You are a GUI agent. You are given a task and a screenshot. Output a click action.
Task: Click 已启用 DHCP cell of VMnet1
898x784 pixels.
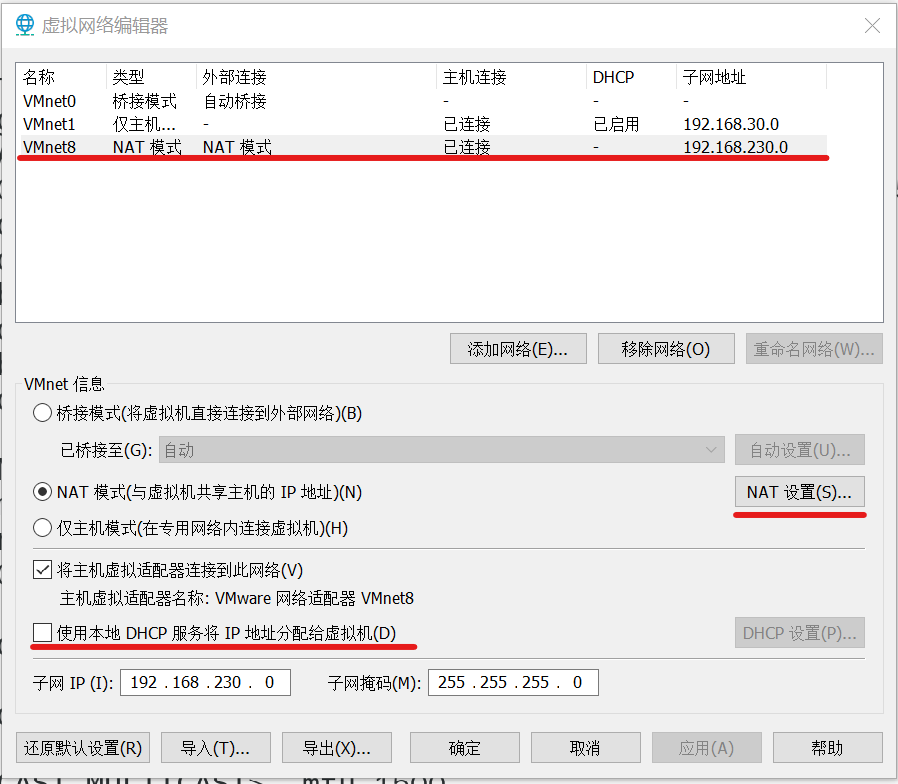(x=616, y=124)
